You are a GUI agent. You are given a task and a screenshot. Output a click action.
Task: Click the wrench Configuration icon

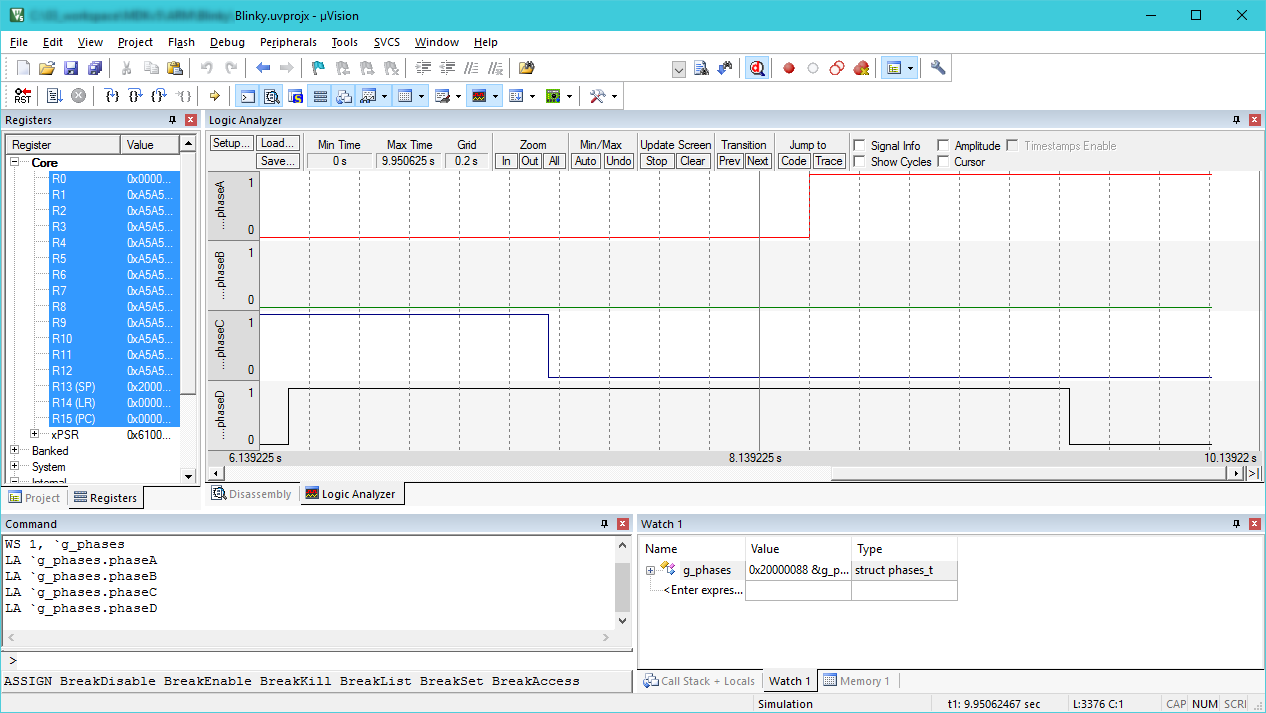[x=937, y=68]
